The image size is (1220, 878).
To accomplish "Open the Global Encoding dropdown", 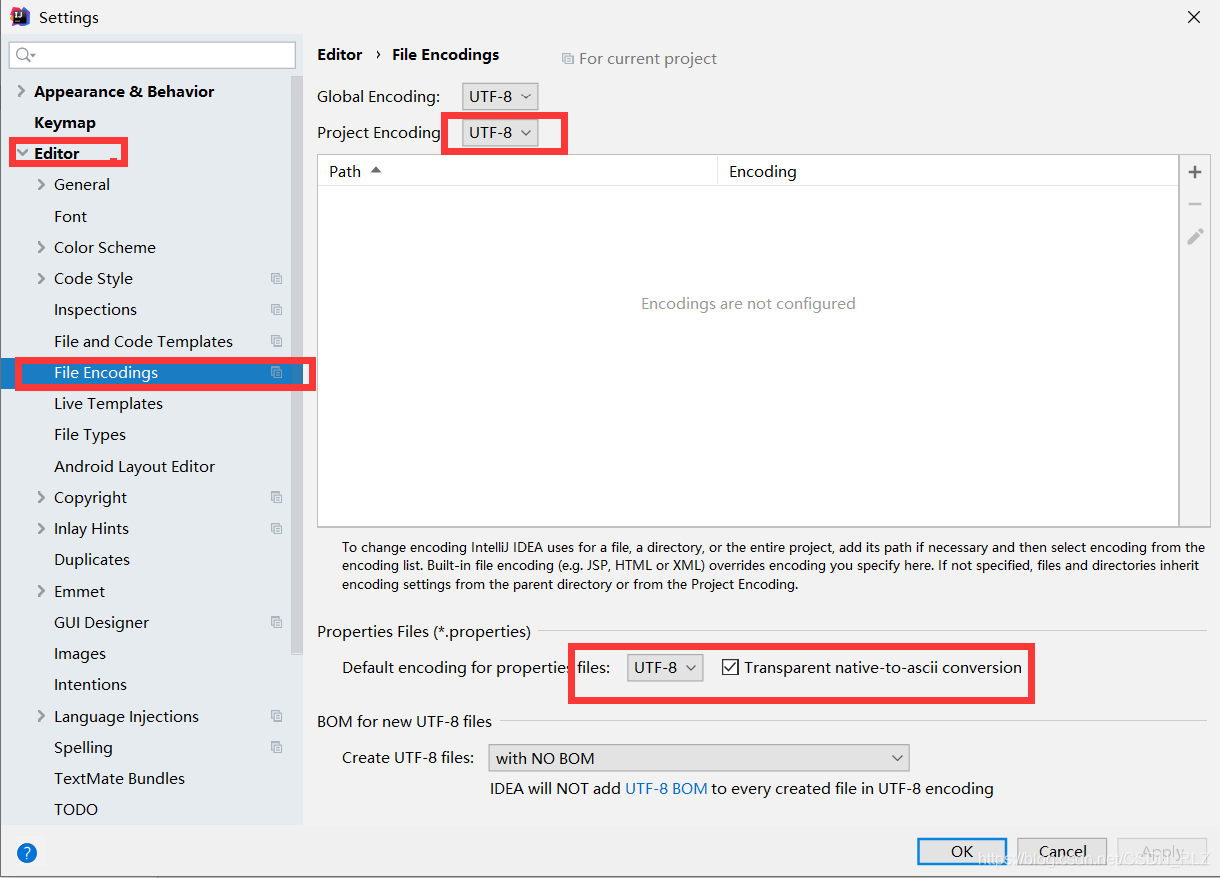I will click(x=500, y=97).
